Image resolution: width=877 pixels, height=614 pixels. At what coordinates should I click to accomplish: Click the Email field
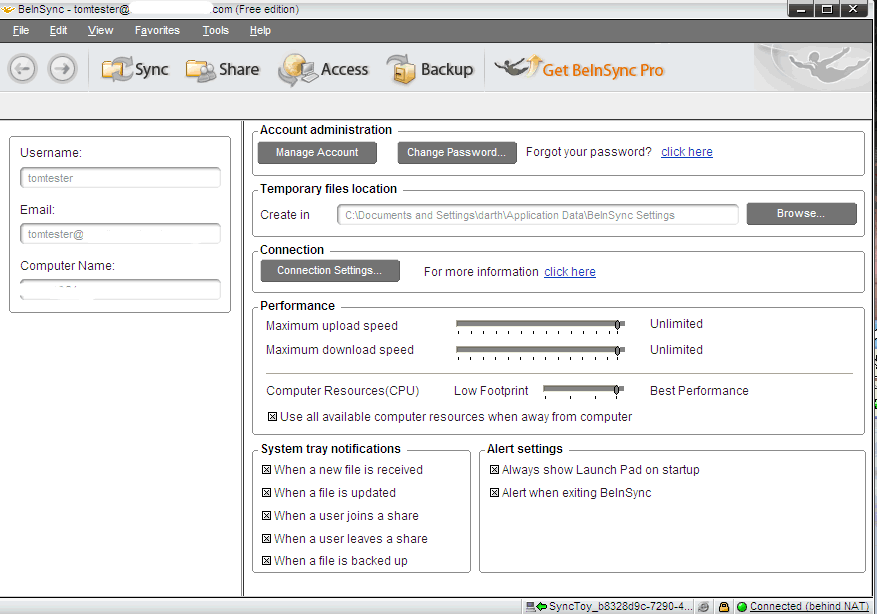[120, 234]
